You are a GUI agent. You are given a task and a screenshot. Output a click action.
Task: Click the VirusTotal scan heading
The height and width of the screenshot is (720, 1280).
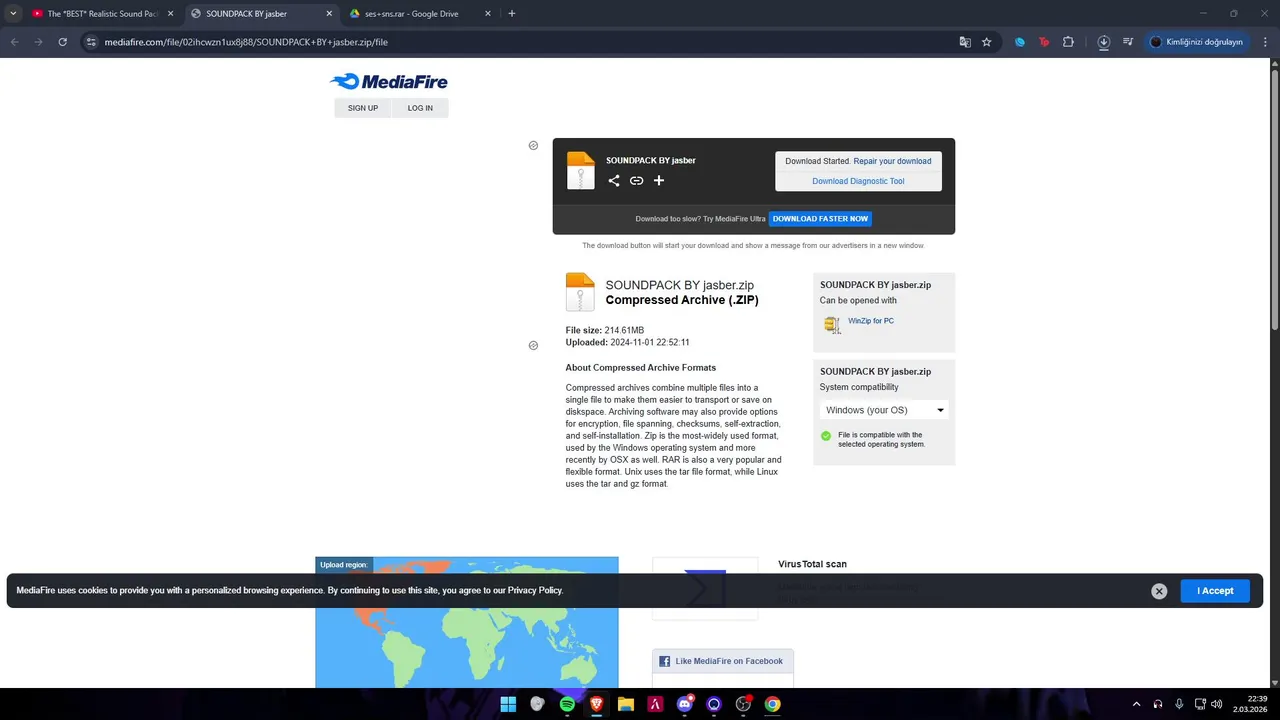(812, 564)
